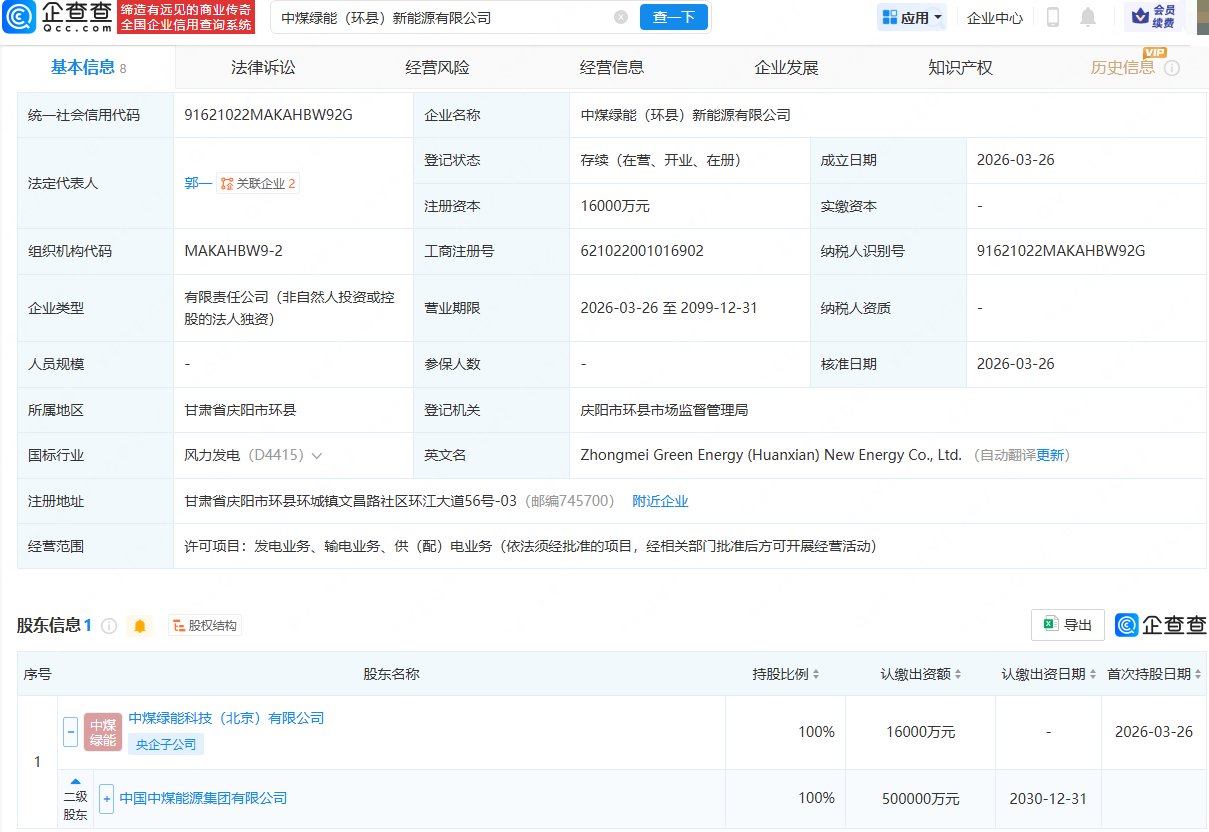The width and height of the screenshot is (1209, 832).
Task: Toggle sorting on the 持股比例 column
Action: [817, 673]
